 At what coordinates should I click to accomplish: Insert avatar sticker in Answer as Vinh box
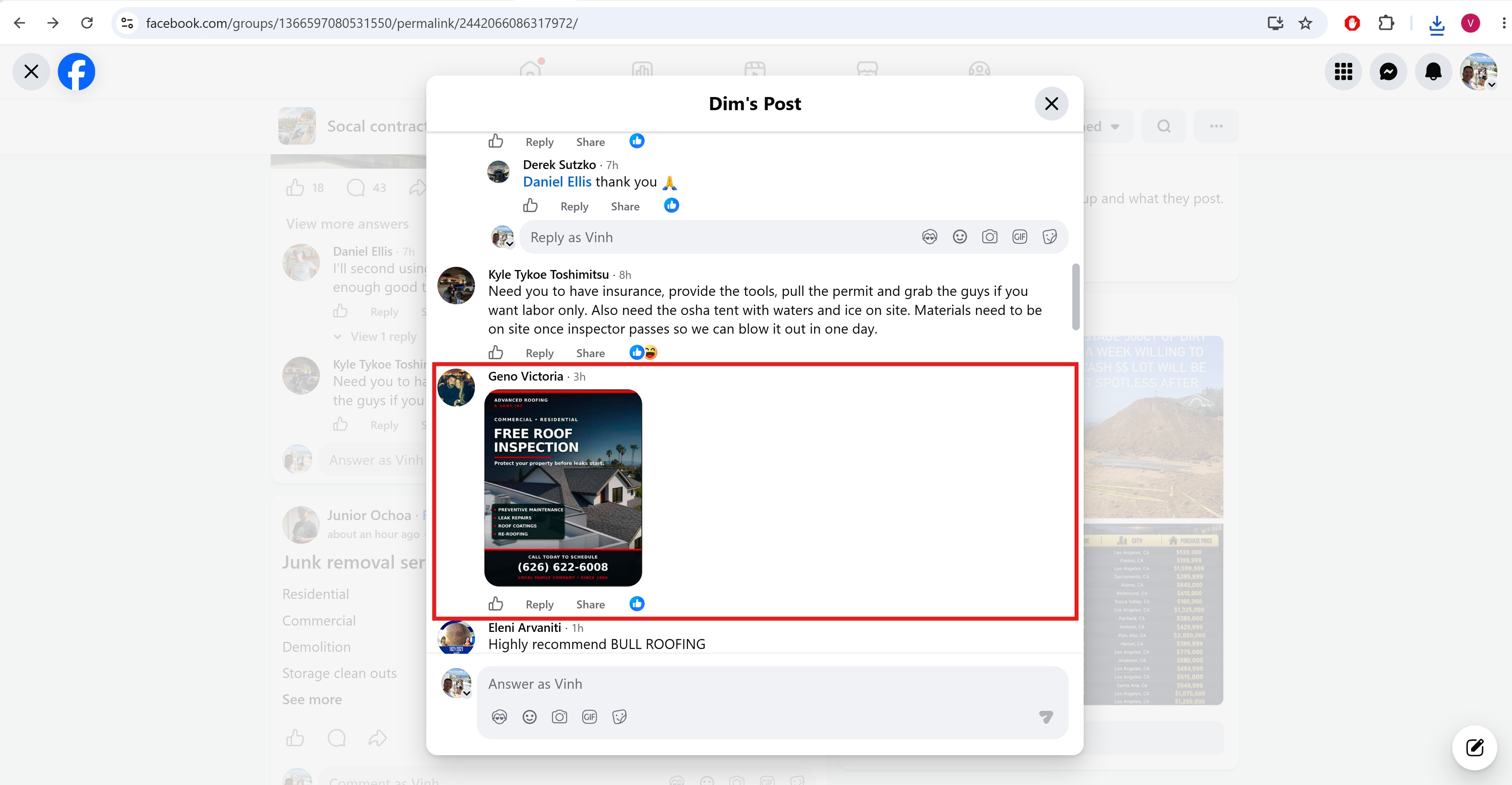coord(499,717)
